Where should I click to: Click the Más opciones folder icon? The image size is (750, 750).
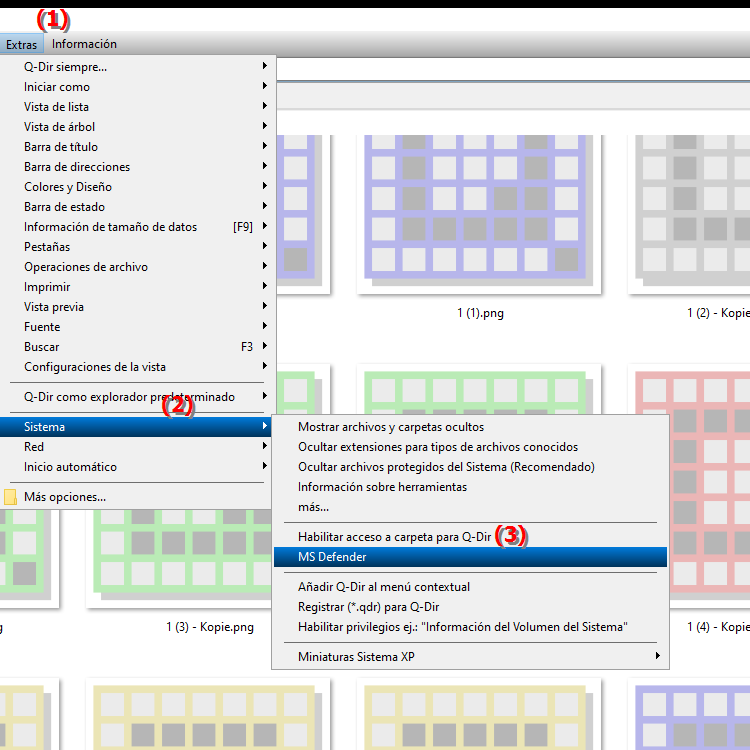click(11, 497)
